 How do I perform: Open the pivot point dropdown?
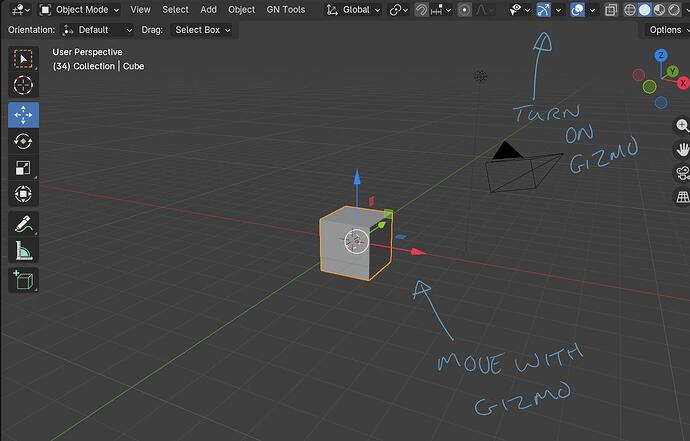click(x=399, y=10)
